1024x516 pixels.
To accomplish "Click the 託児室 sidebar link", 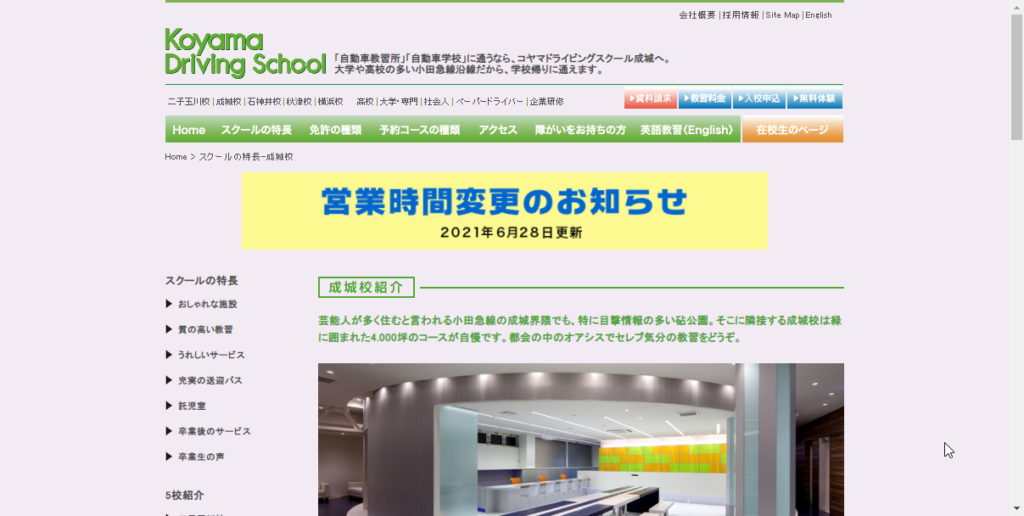I will [x=190, y=406].
